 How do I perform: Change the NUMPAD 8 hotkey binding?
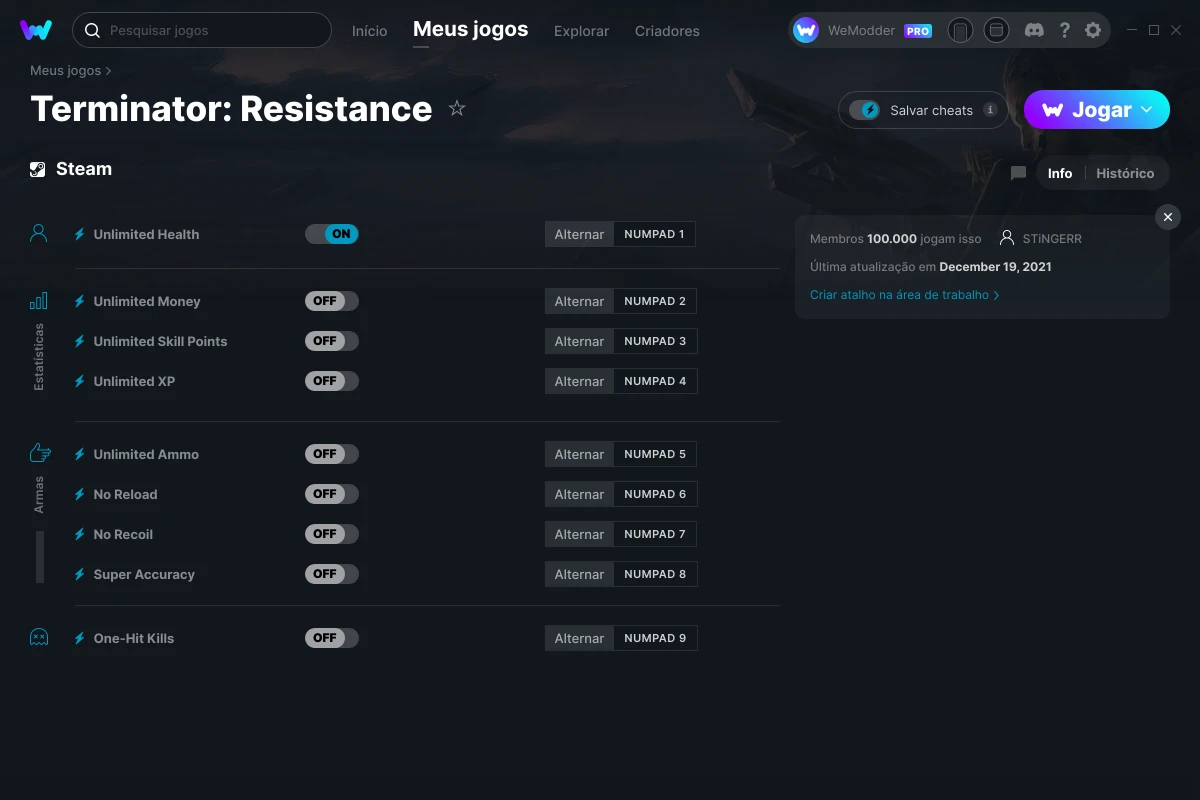[655, 574]
